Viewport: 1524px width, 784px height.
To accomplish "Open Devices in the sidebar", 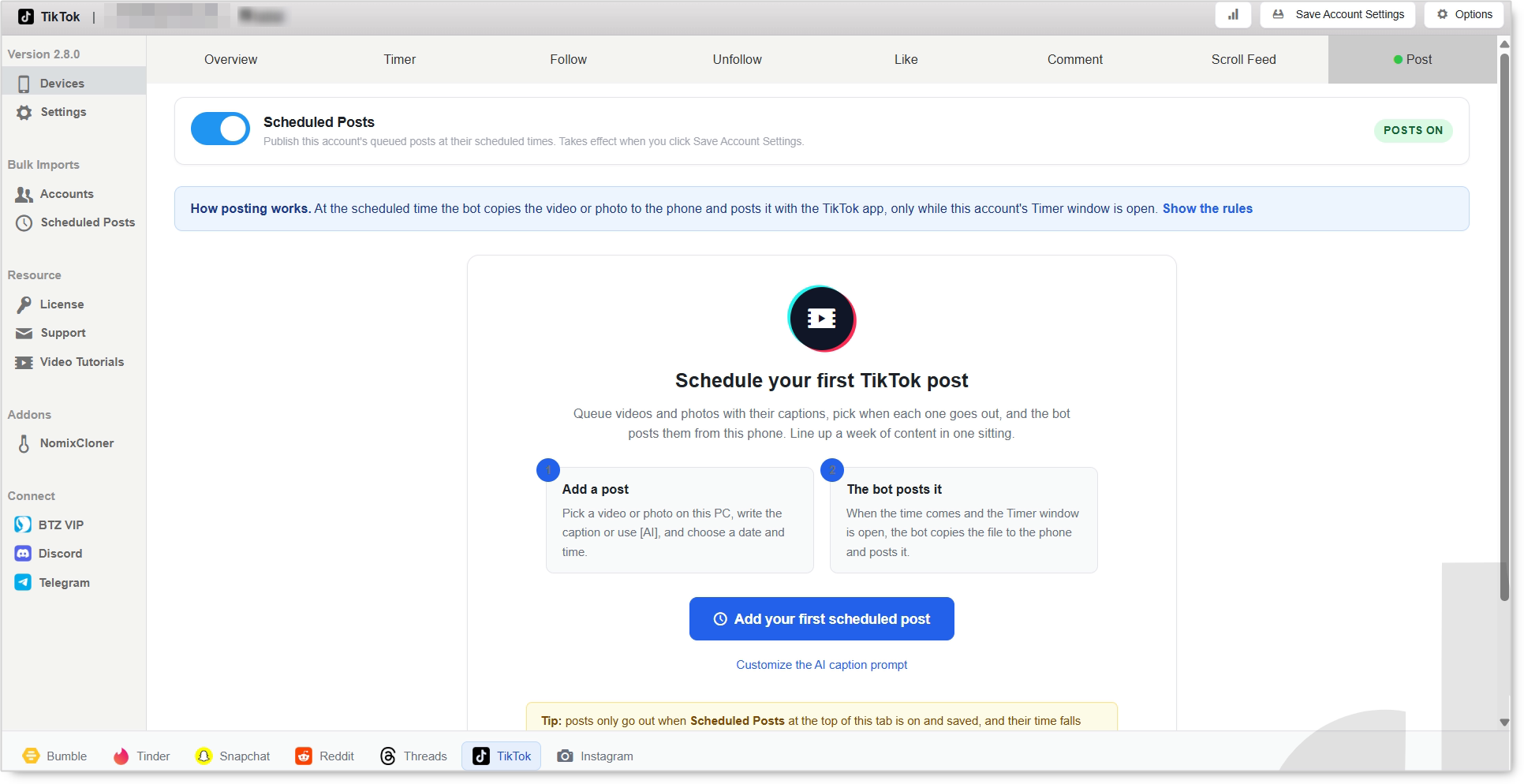I will tap(73, 83).
